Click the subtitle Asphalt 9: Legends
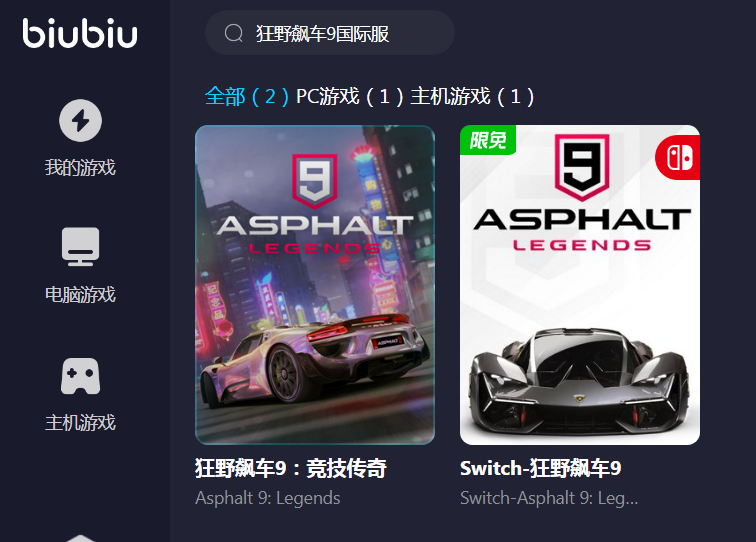This screenshot has width=756, height=542. [268, 498]
